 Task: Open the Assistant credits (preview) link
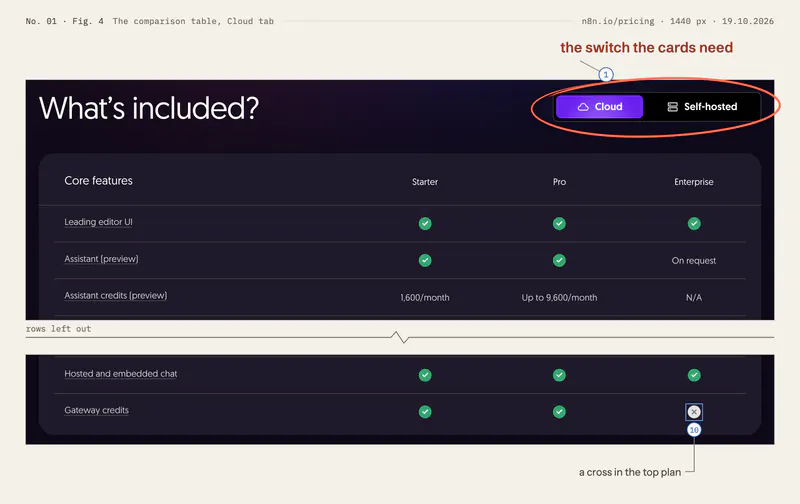(x=115, y=296)
